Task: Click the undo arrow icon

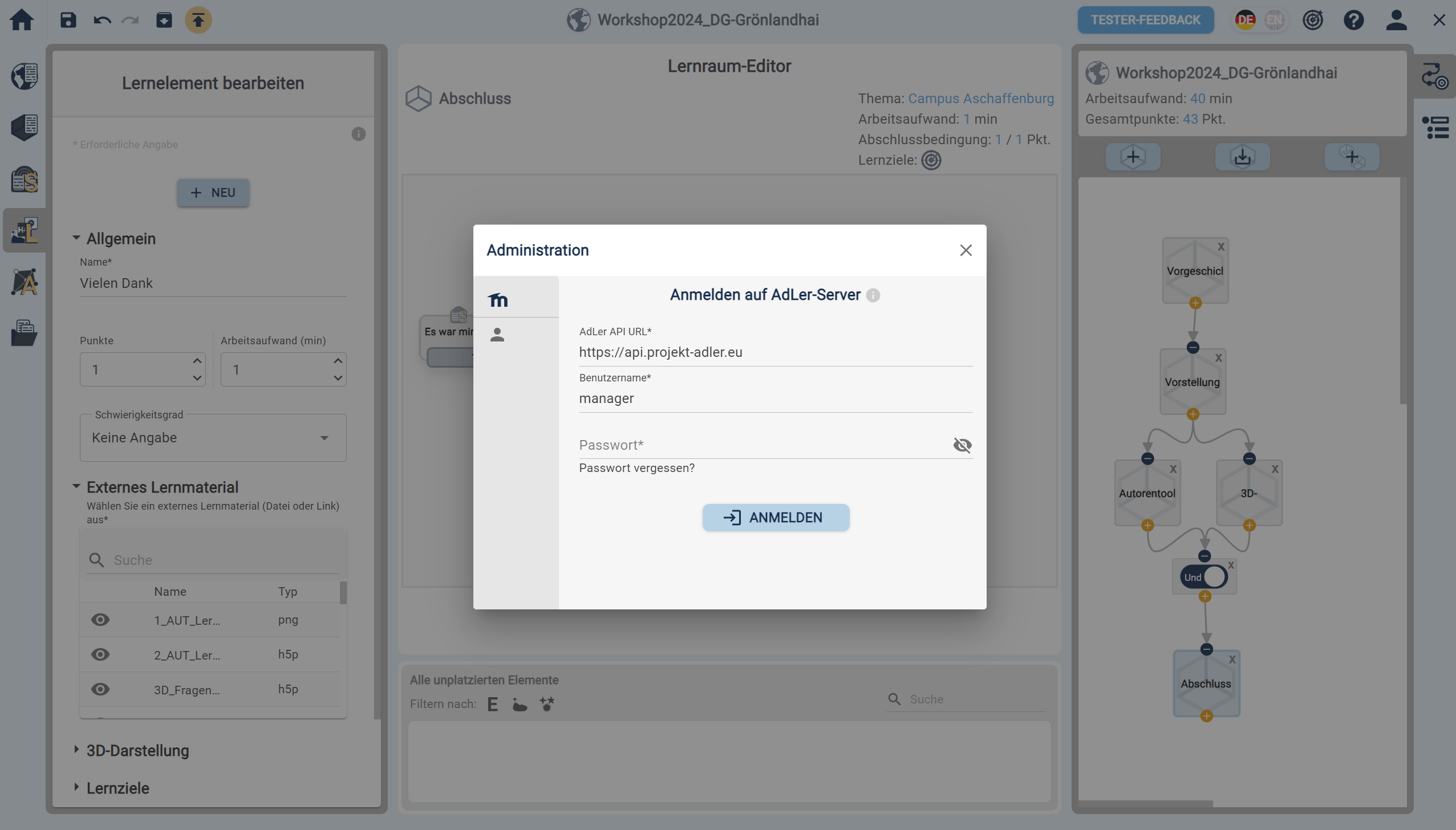Action: [102, 20]
